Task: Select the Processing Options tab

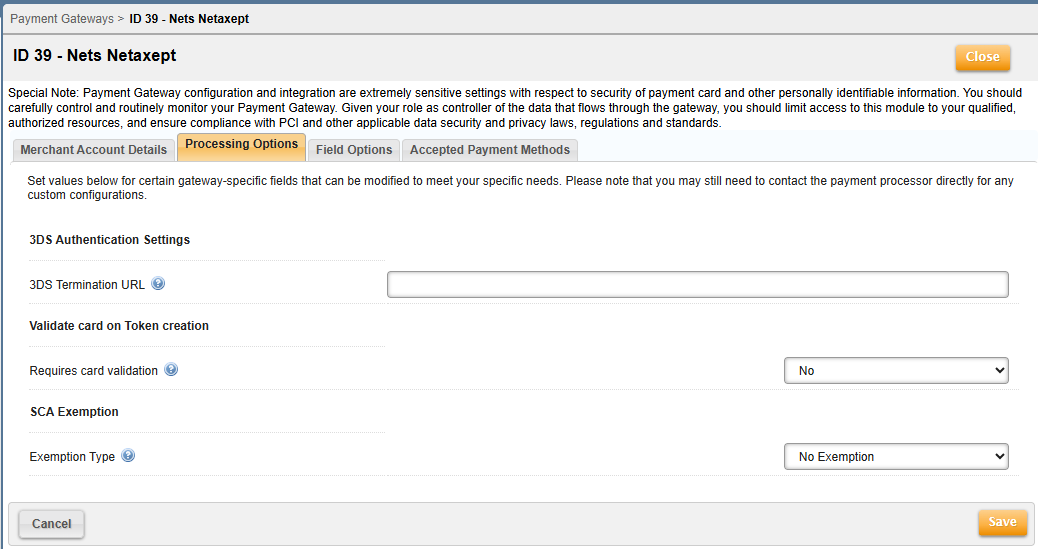Action: click(x=241, y=145)
